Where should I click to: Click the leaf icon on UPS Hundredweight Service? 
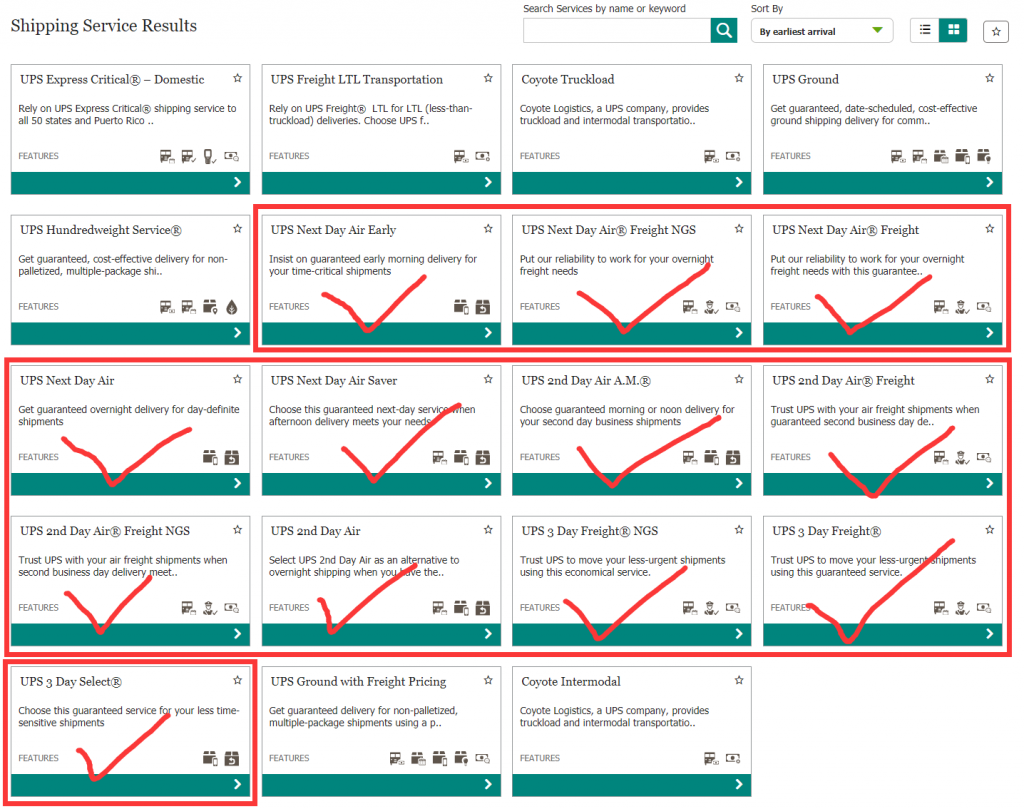coord(232,307)
